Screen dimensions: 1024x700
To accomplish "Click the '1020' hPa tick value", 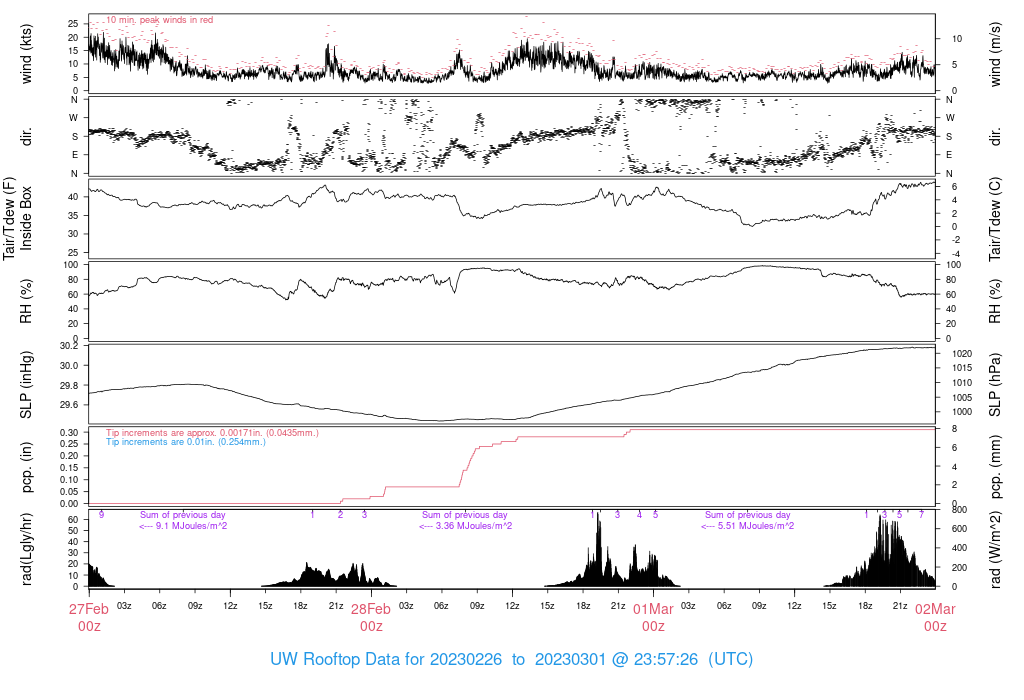I will click(x=962, y=354).
